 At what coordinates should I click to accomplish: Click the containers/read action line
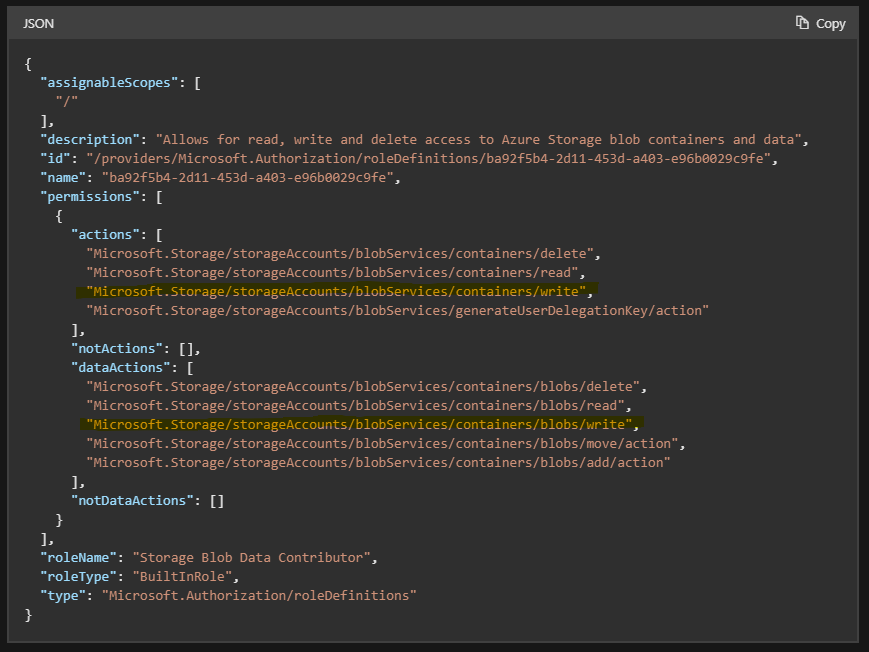(x=332, y=272)
